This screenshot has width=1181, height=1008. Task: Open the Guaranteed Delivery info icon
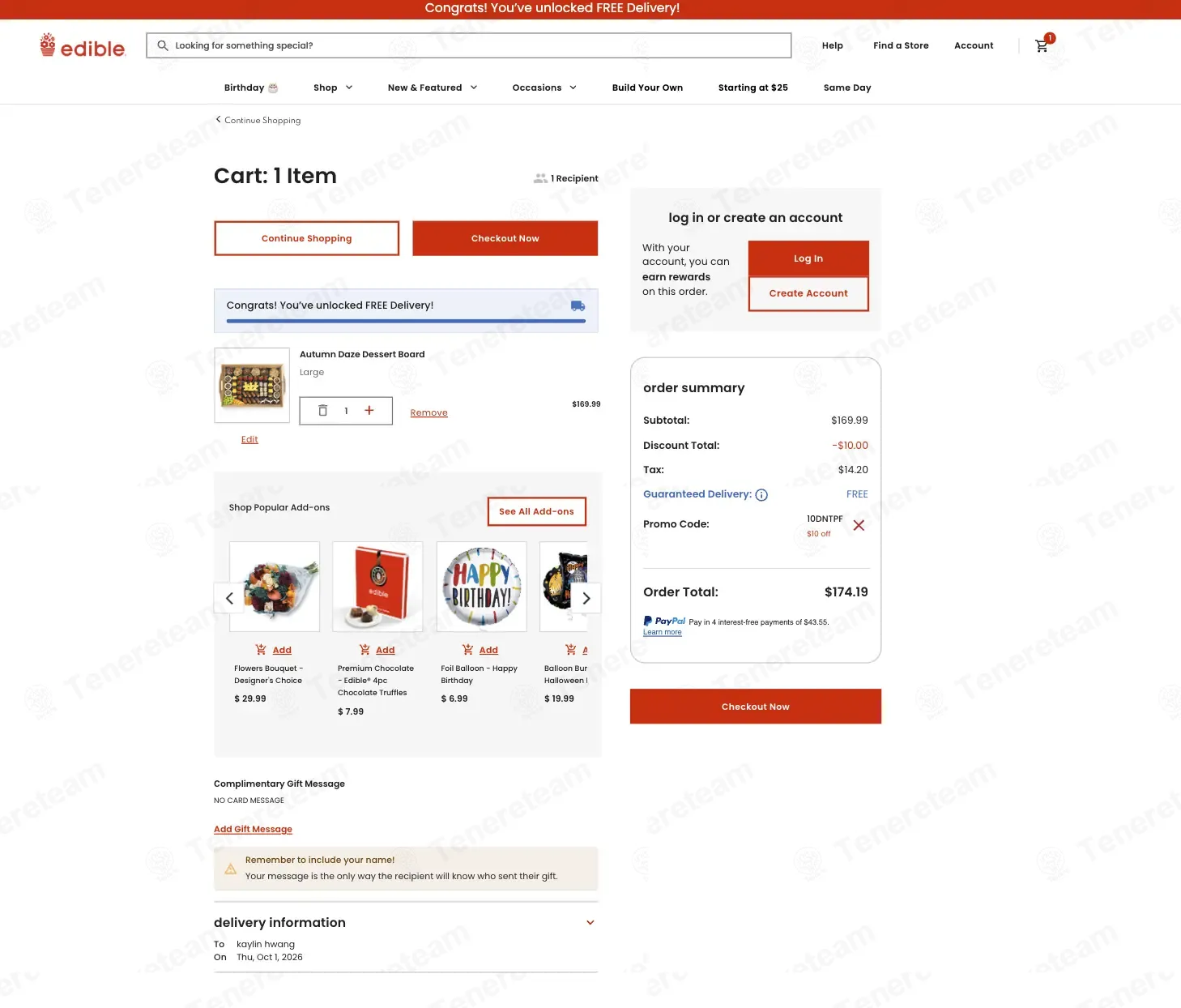[x=761, y=495]
